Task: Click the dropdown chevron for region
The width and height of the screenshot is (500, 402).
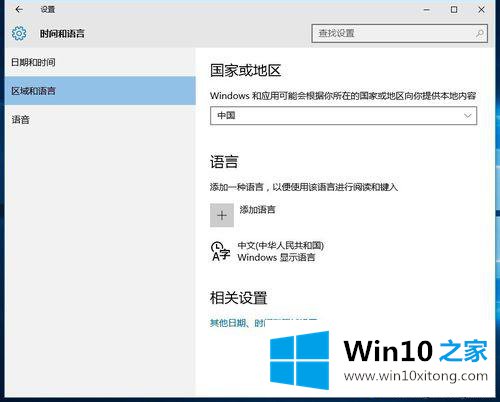Action: 468,116
